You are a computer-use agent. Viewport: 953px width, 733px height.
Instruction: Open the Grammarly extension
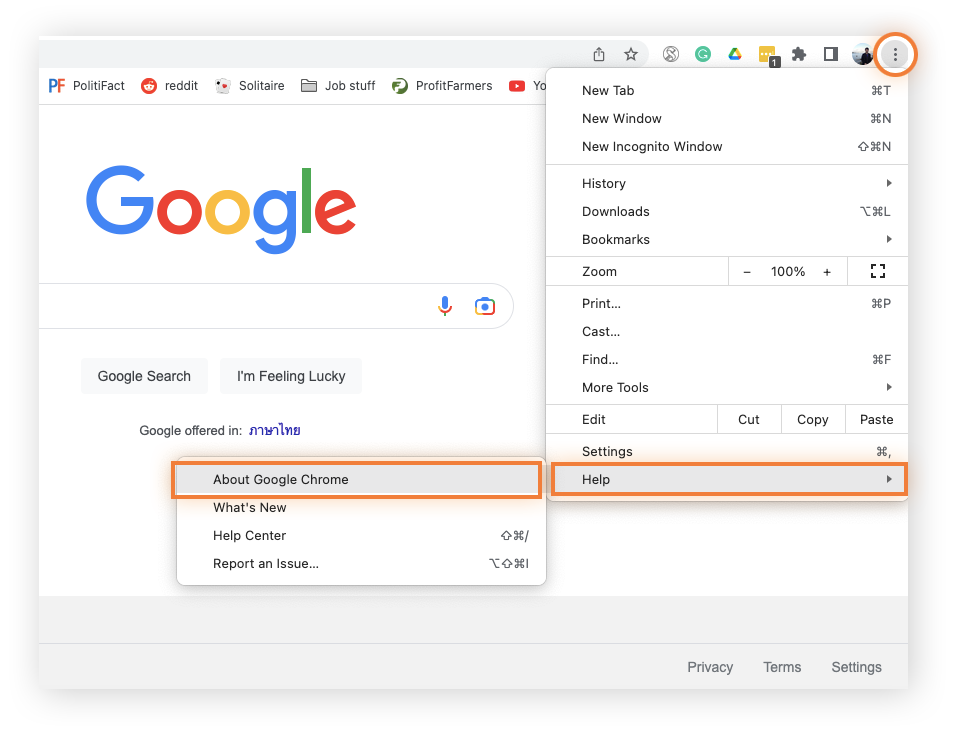point(702,54)
